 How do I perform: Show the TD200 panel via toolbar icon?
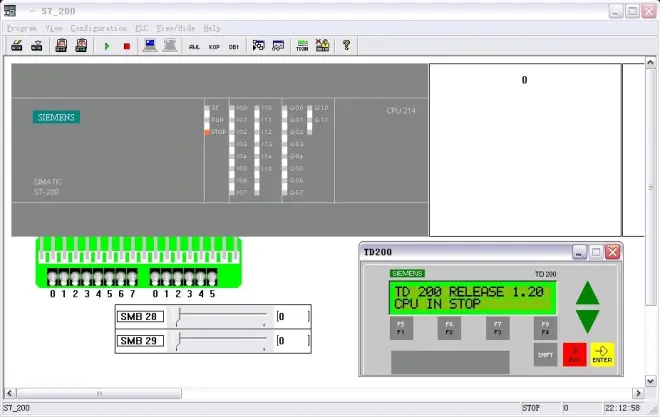(302, 45)
